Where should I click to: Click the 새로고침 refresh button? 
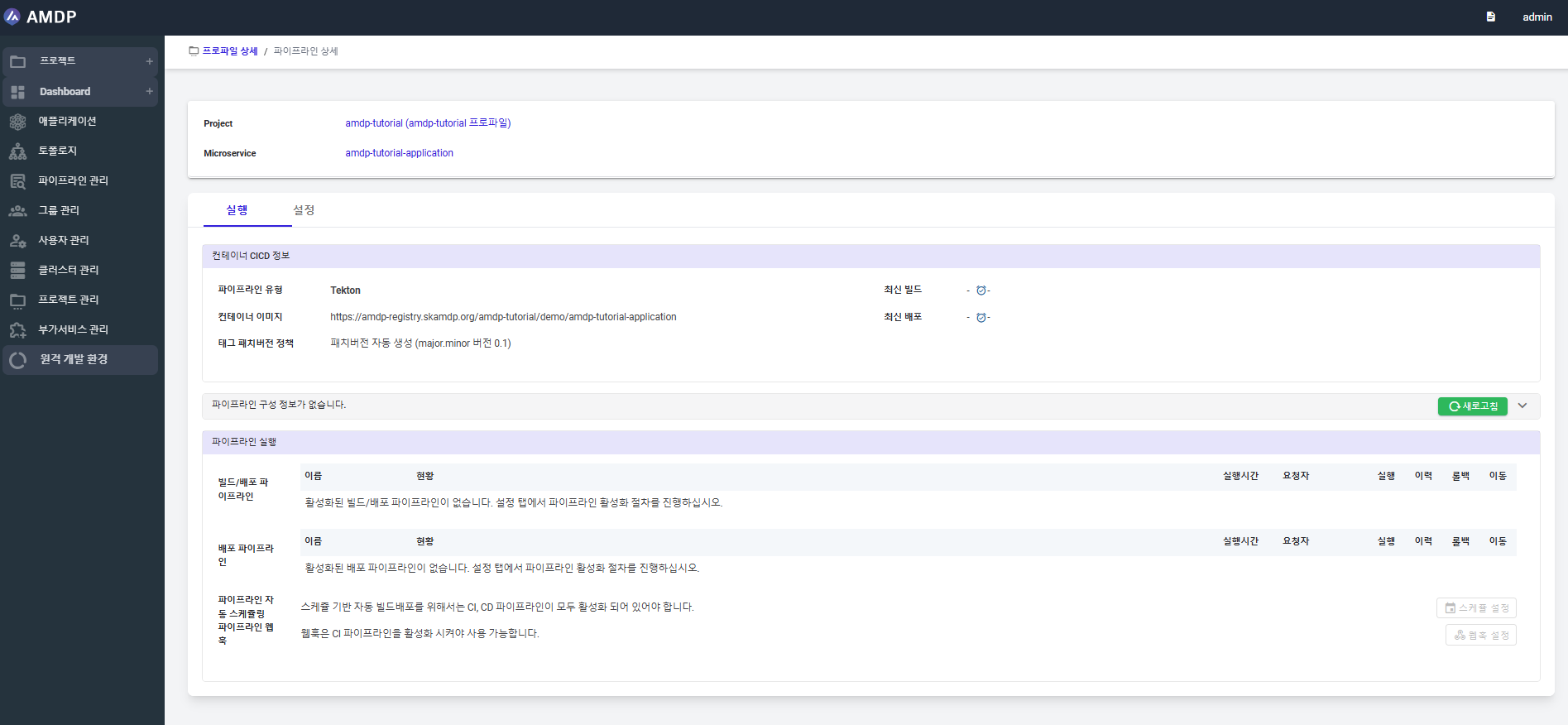click(x=1473, y=406)
